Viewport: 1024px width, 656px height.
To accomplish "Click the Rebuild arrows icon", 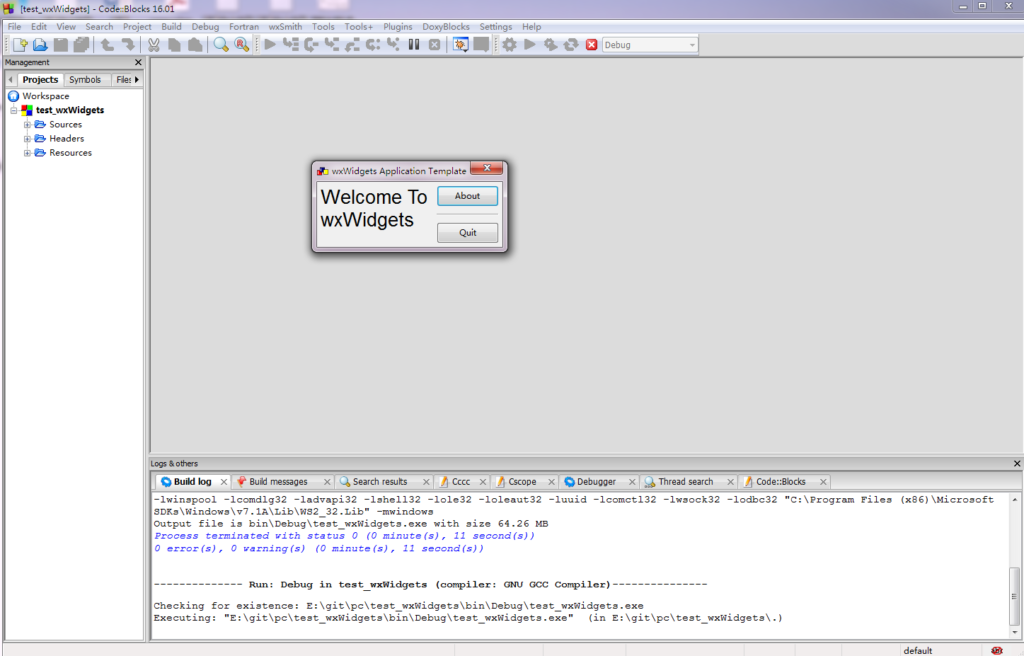I will (571, 44).
